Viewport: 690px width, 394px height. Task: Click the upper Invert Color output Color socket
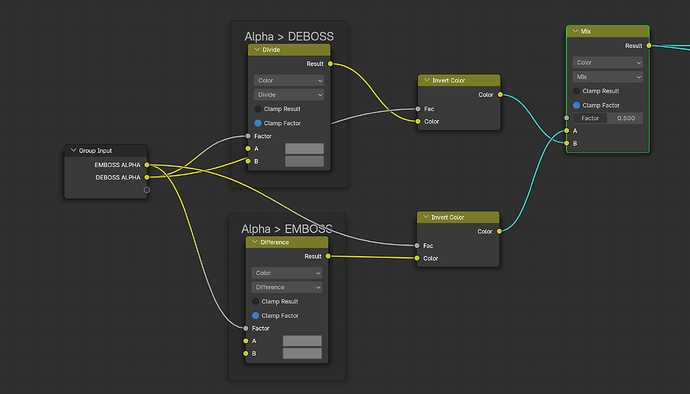click(x=500, y=95)
